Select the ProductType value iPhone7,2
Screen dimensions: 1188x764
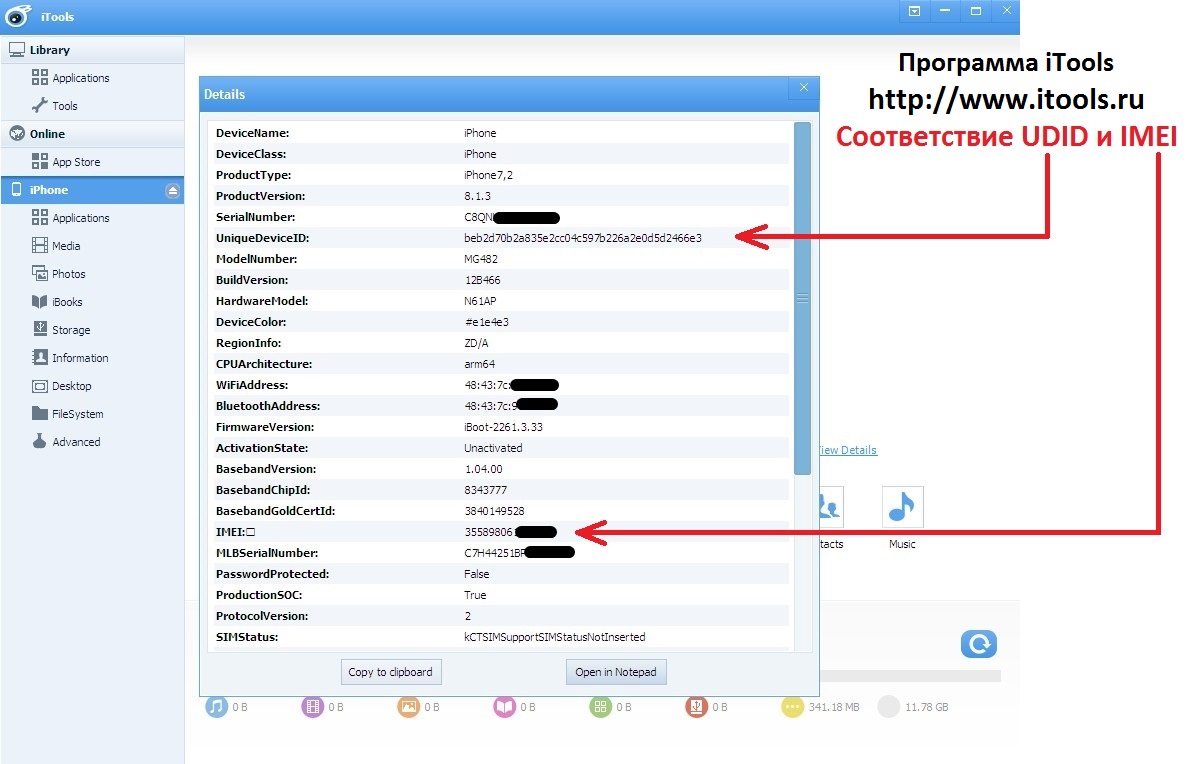(x=488, y=175)
